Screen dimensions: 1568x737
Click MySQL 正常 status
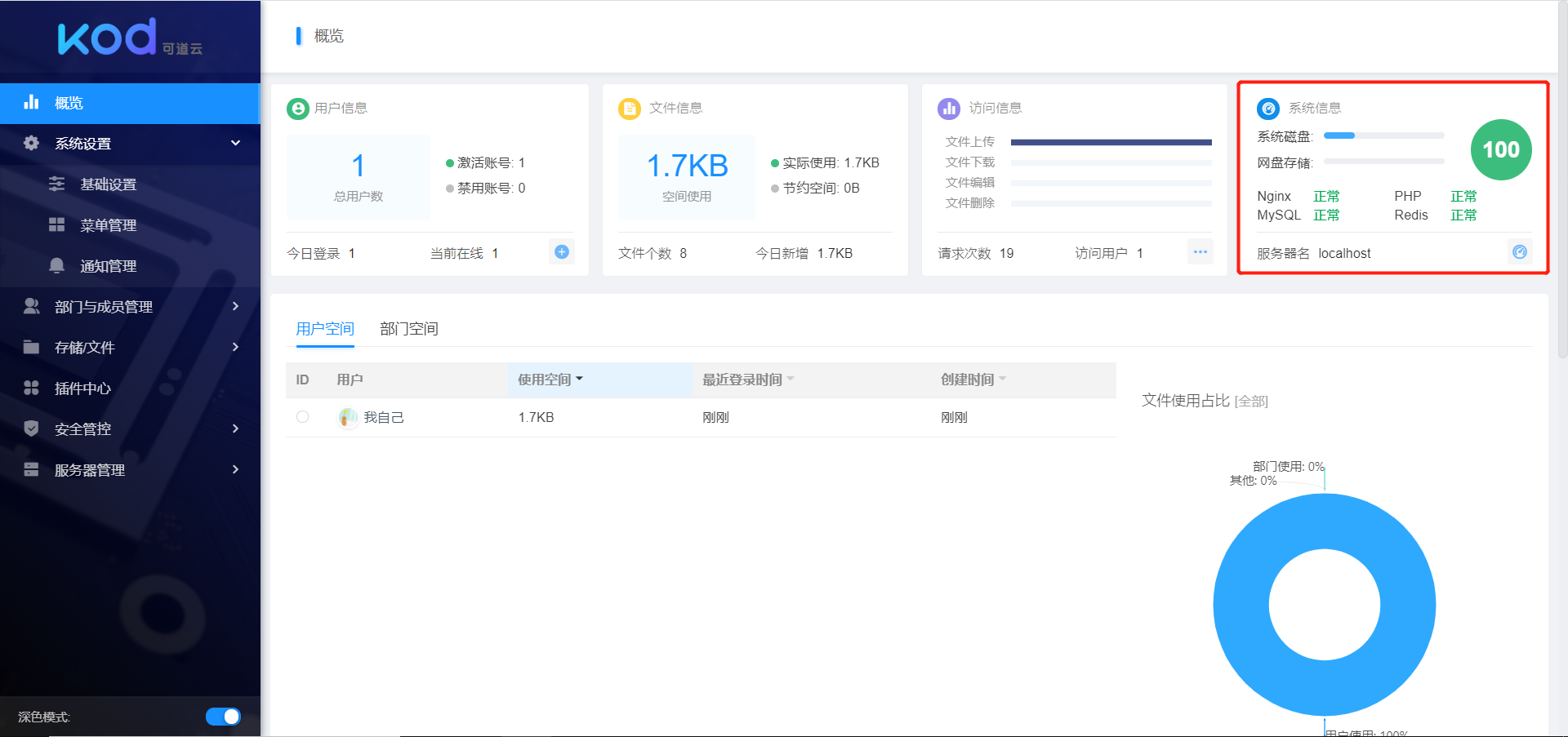tap(1298, 215)
